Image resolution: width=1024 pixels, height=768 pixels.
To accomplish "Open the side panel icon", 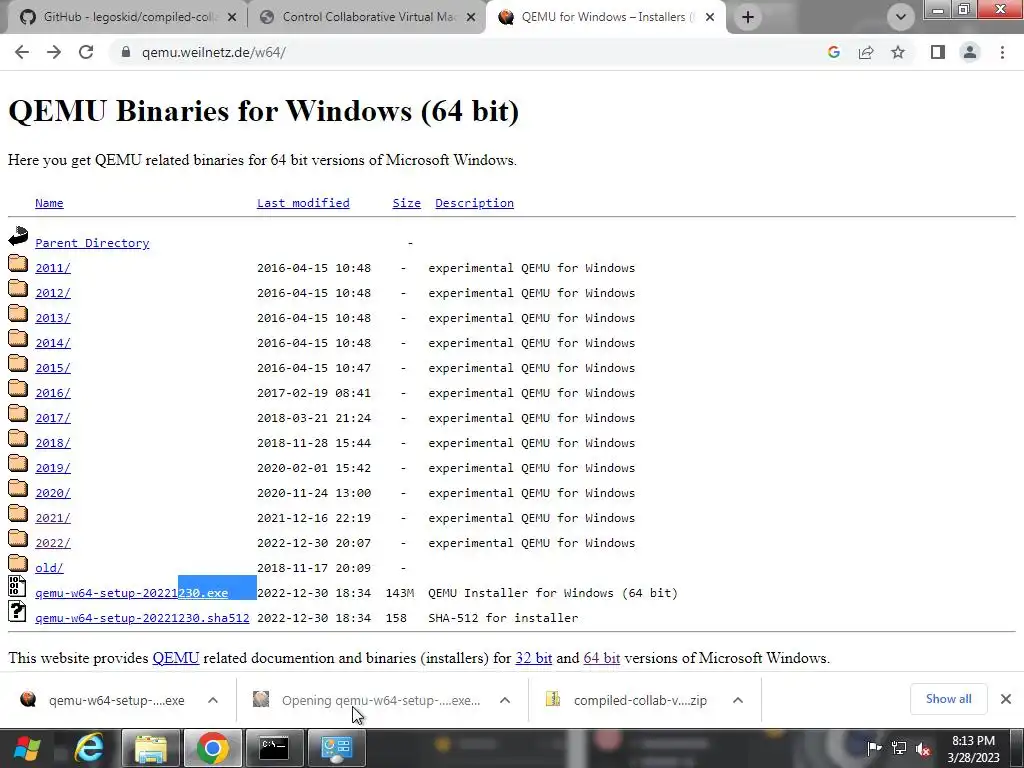I will [x=938, y=52].
